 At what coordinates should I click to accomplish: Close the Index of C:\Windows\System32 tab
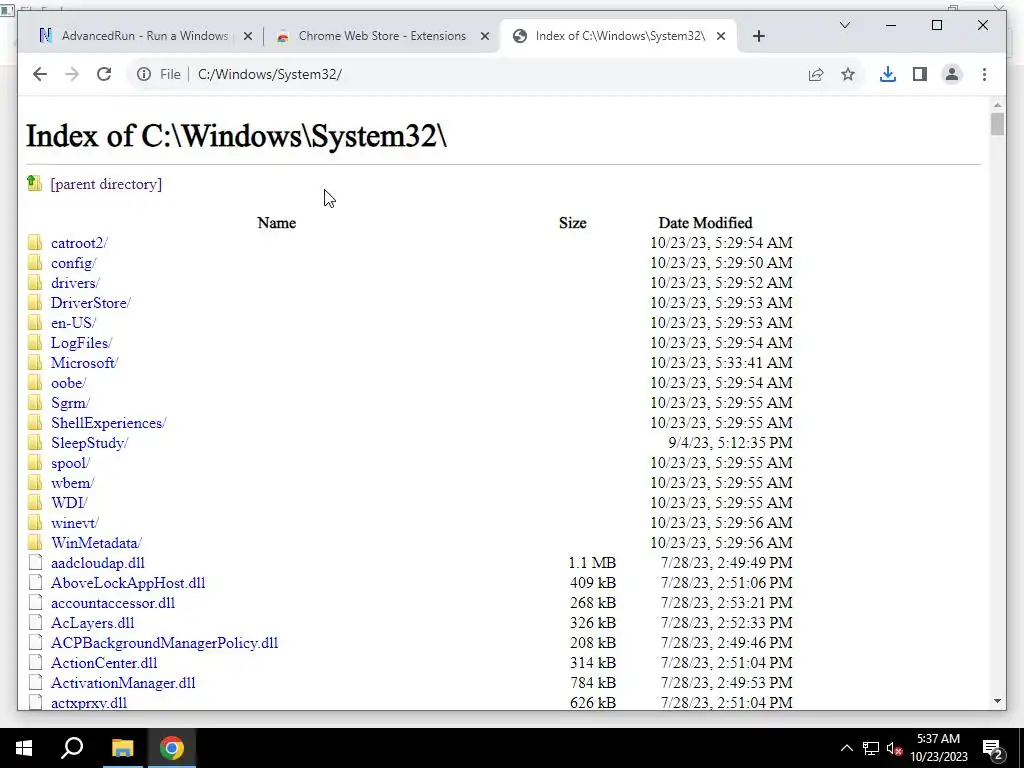pyautogui.click(x=720, y=37)
